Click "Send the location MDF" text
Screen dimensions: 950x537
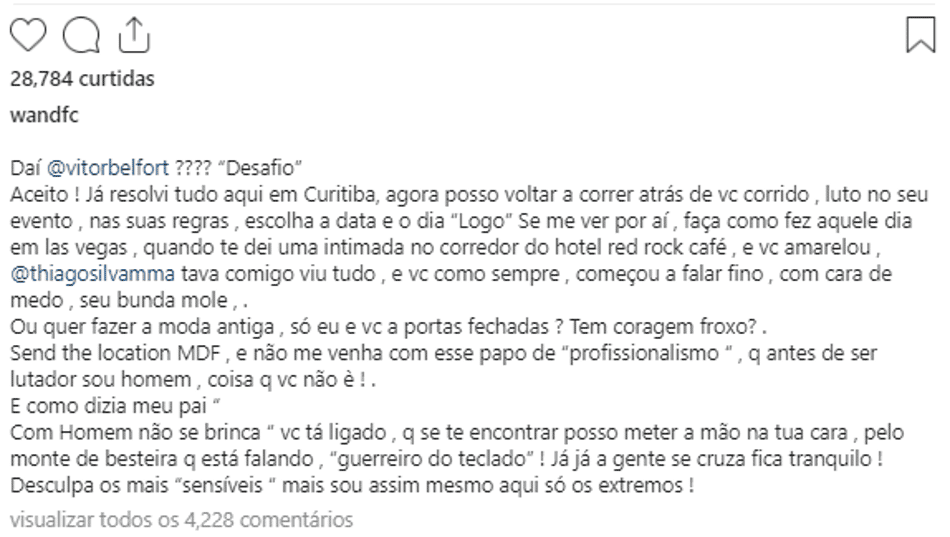coord(115,353)
